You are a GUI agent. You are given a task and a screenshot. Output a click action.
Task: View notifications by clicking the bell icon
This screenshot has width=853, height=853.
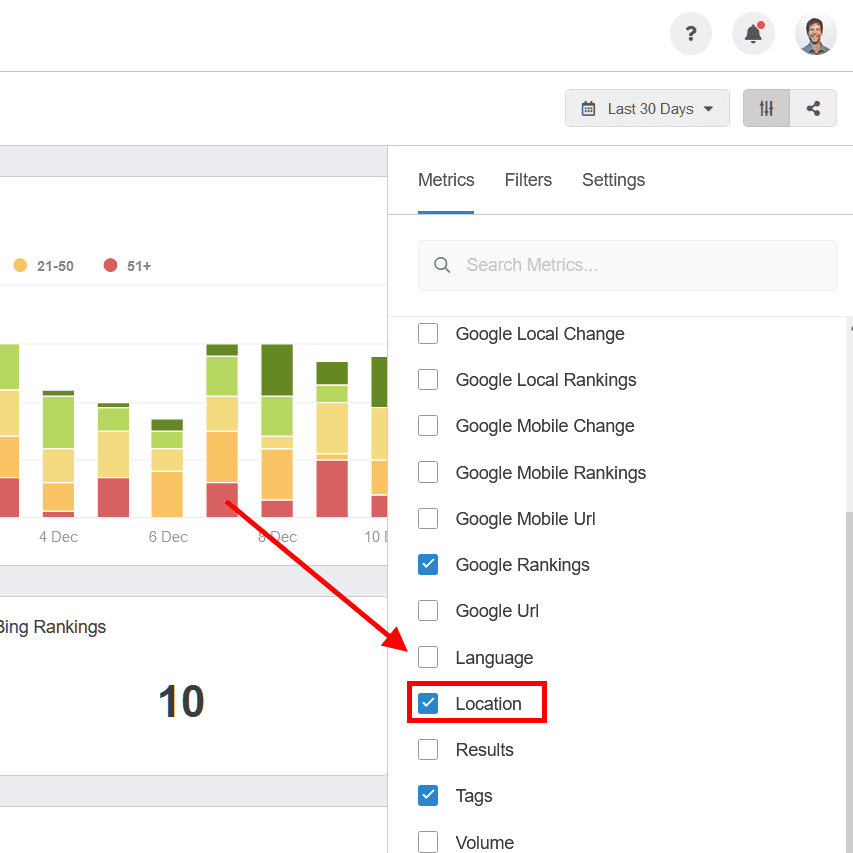coord(752,33)
